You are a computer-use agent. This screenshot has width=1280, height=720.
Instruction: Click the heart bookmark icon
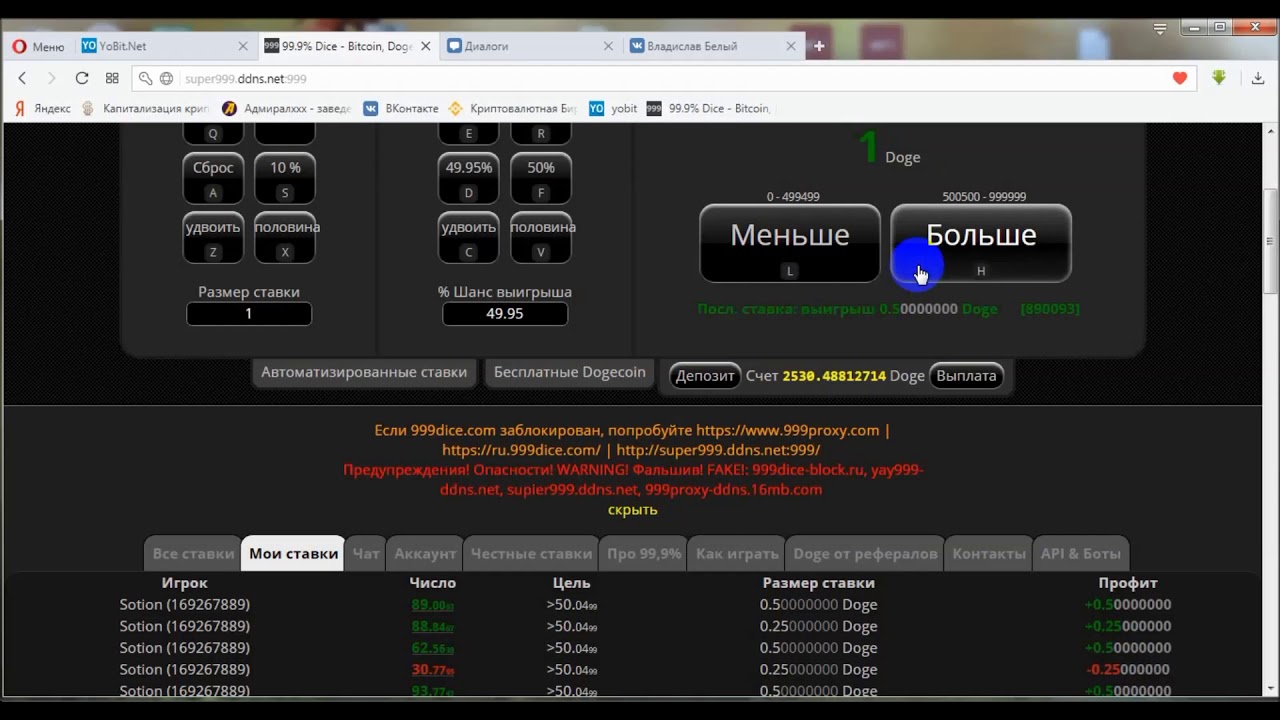(x=1180, y=78)
